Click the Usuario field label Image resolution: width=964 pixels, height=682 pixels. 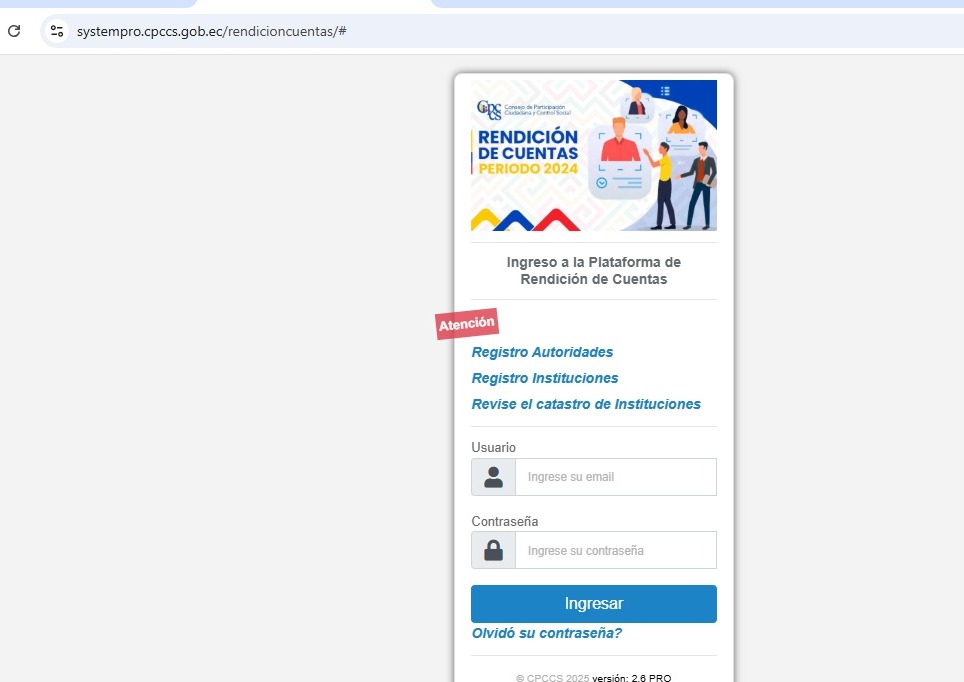point(493,447)
